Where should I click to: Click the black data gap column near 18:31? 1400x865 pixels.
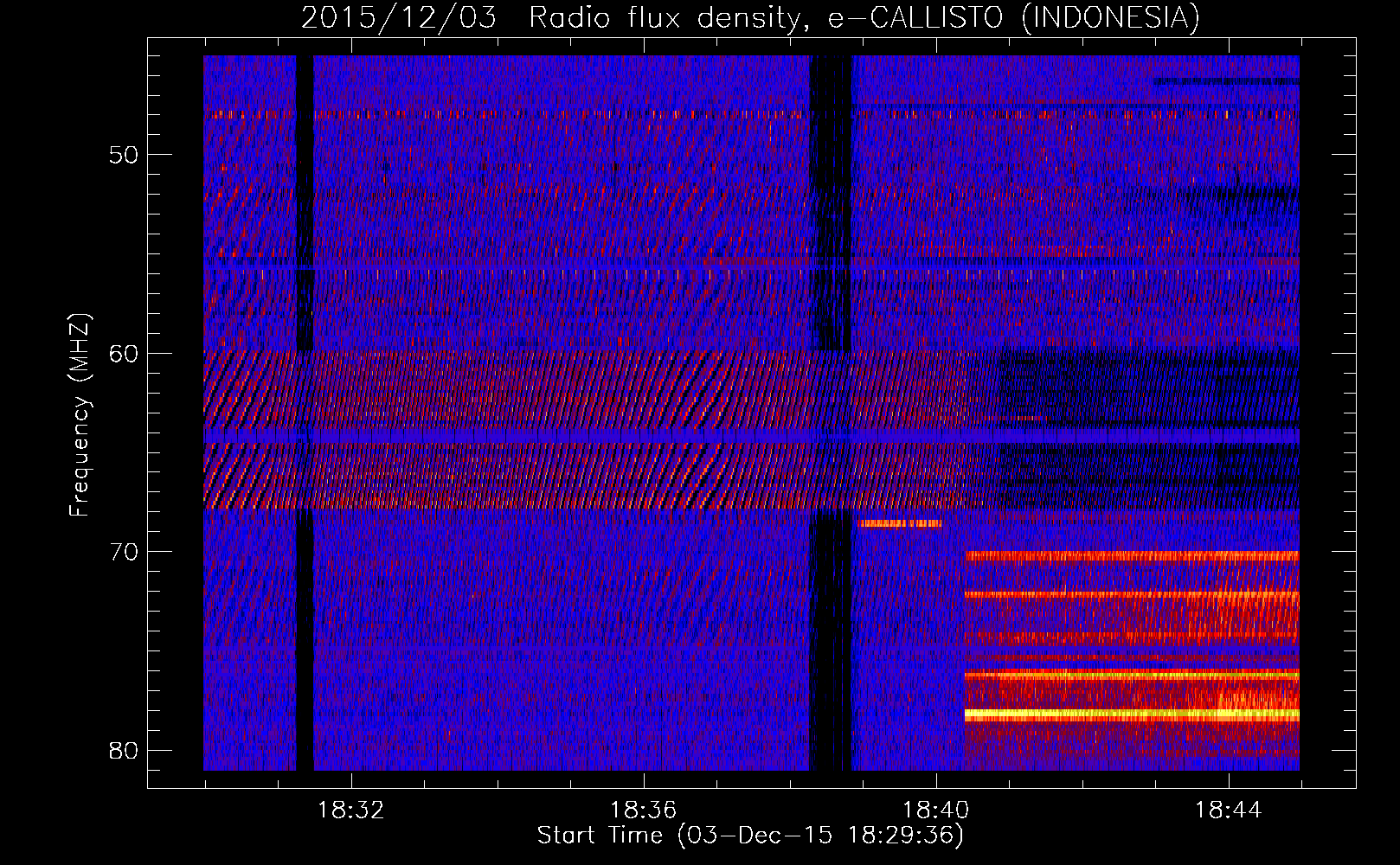(x=305, y=413)
